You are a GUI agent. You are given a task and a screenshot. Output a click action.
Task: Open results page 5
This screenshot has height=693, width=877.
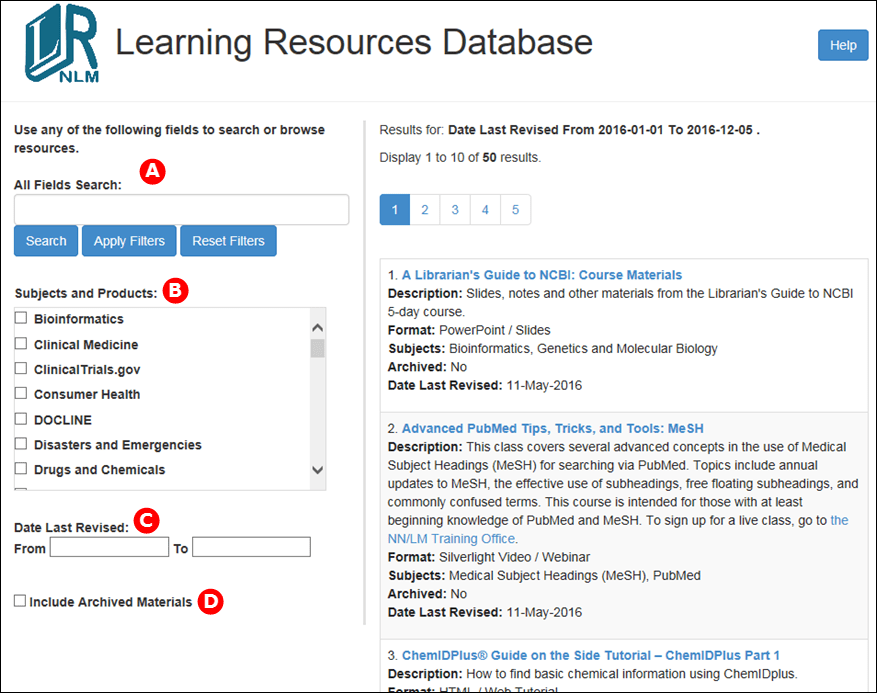click(x=515, y=210)
